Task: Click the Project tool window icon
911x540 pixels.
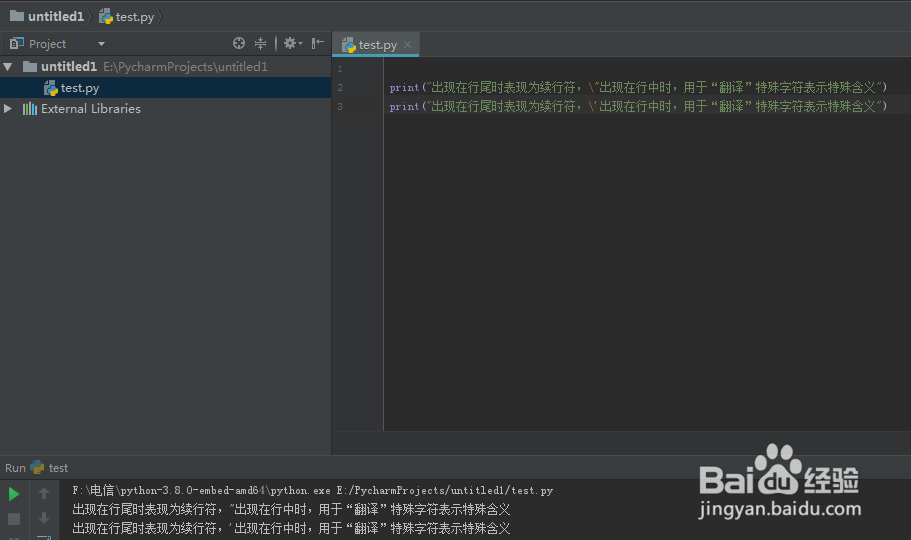Action: [x=16, y=44]
